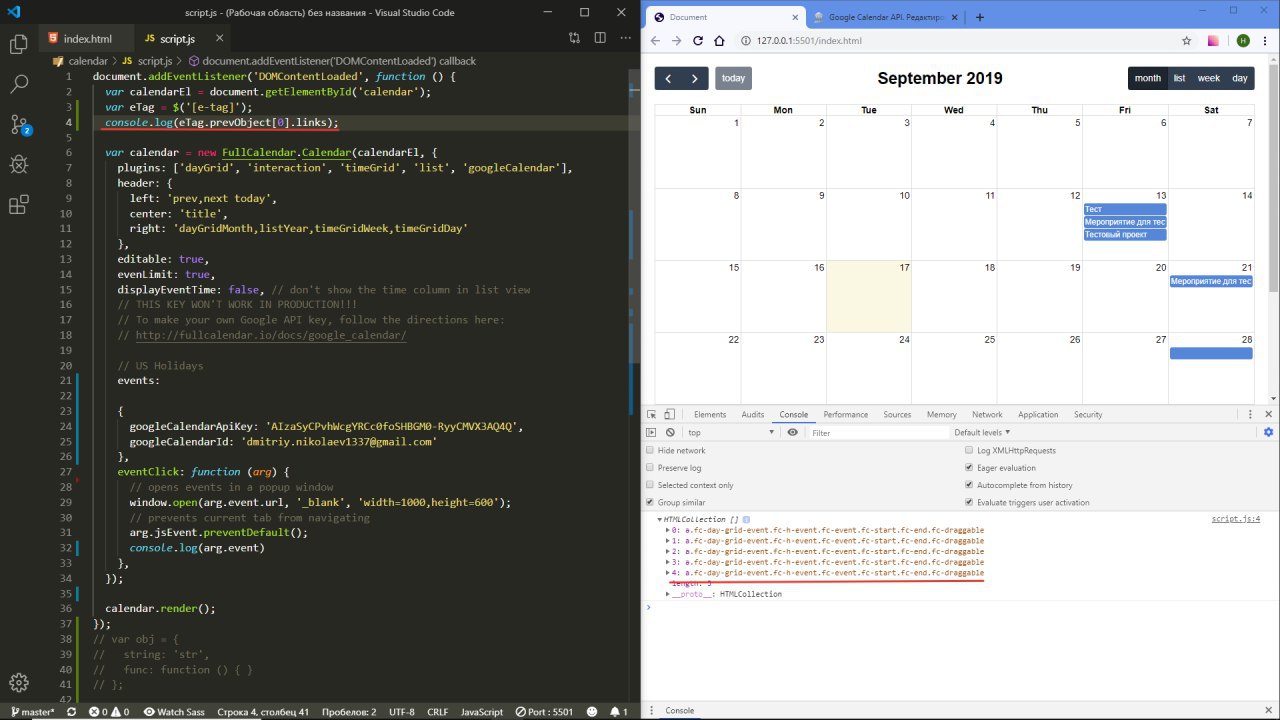Click the Тест event on September 13
This screenshot has height=720, width=1280.
tap(1125, 209)
